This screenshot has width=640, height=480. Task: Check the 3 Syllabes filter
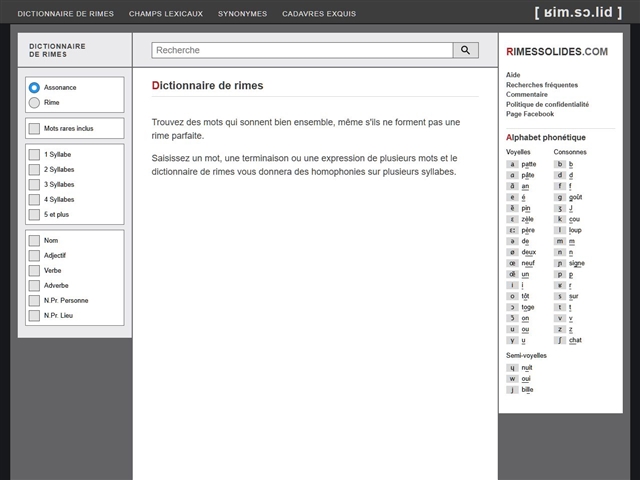click(x=34, y=184)
